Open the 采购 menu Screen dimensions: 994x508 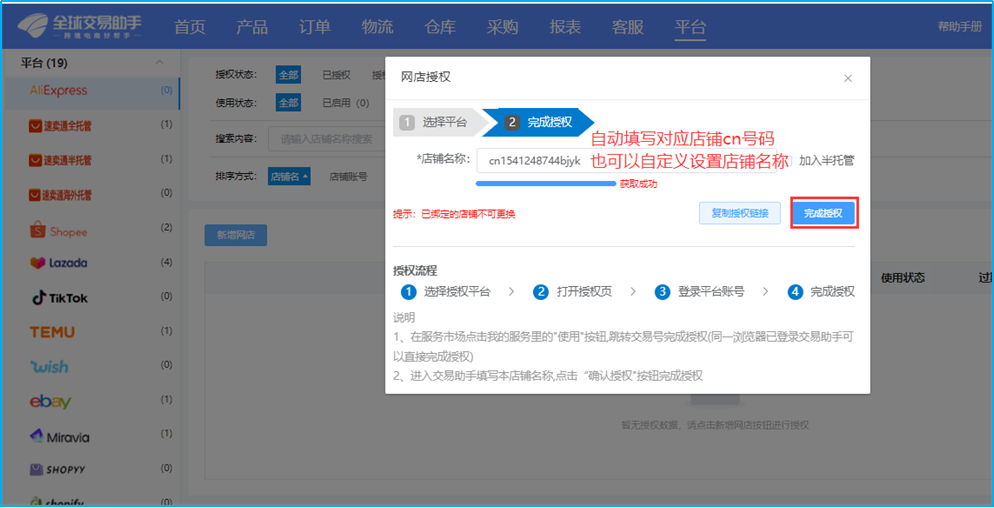[x=502, y=27]
